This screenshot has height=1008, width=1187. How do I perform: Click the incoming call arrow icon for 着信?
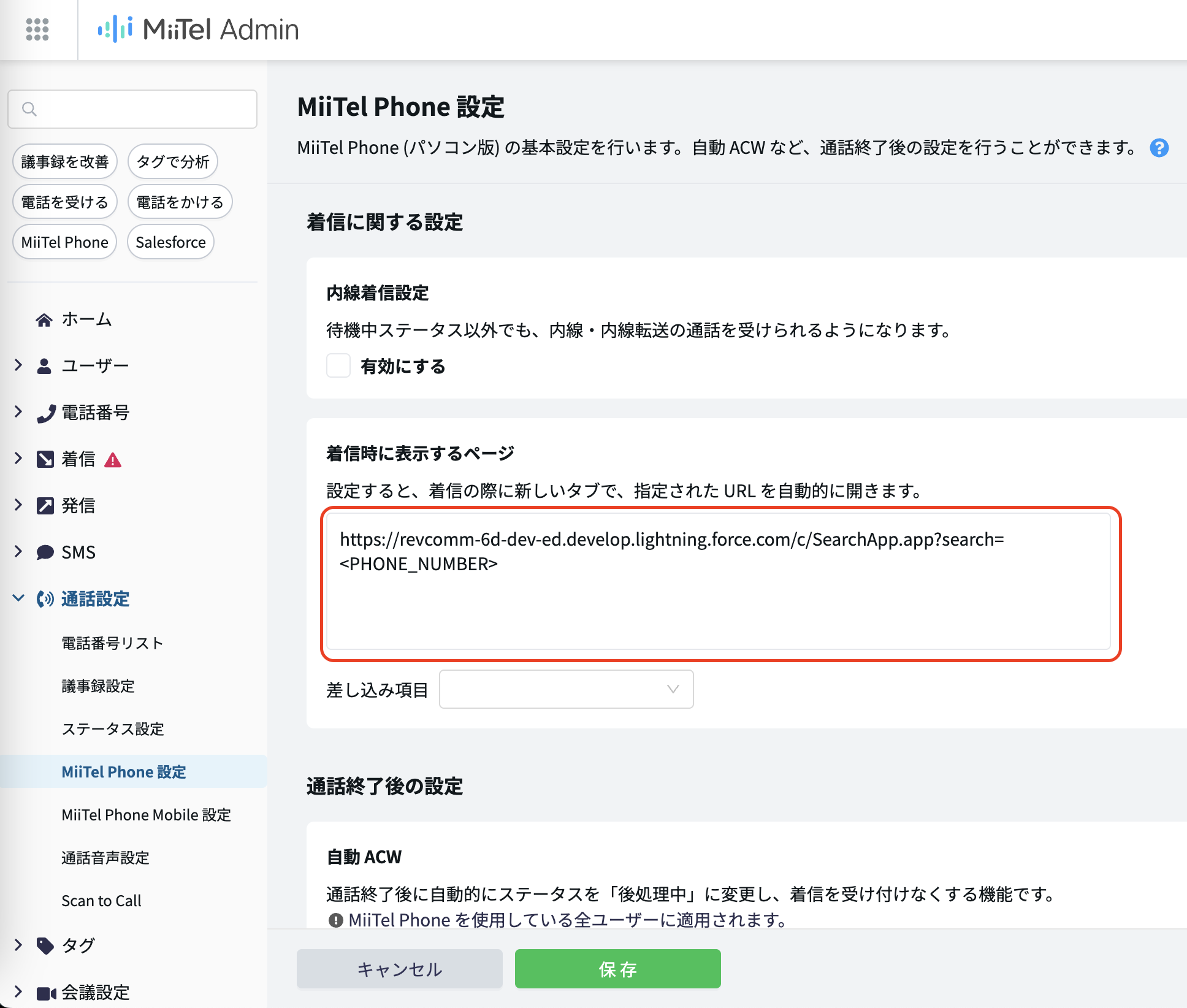45,459
